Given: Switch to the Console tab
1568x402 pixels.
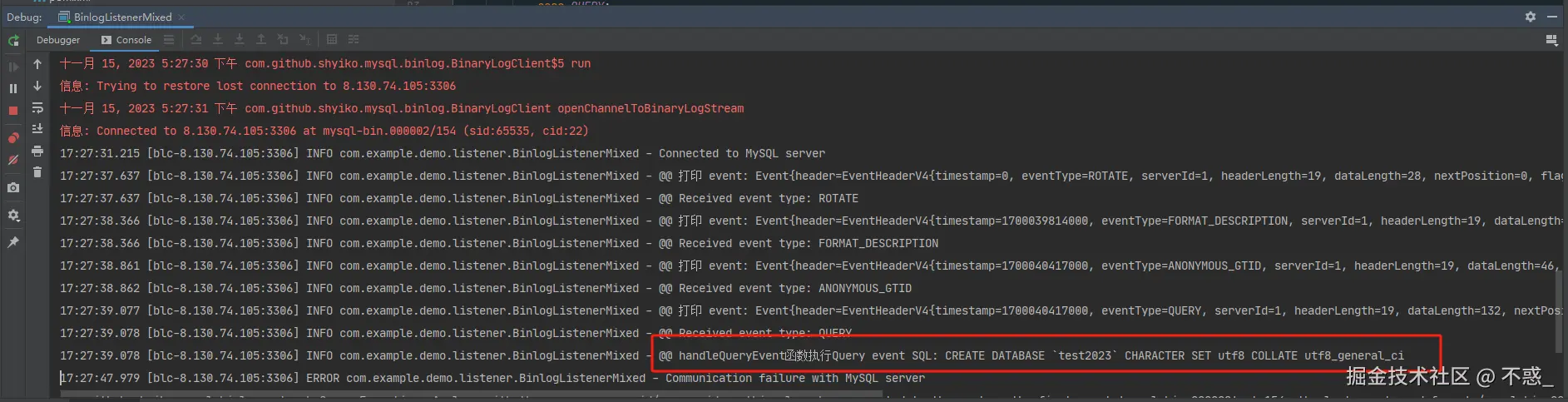Looking at the screenshot, I should [x=126, y=40].
